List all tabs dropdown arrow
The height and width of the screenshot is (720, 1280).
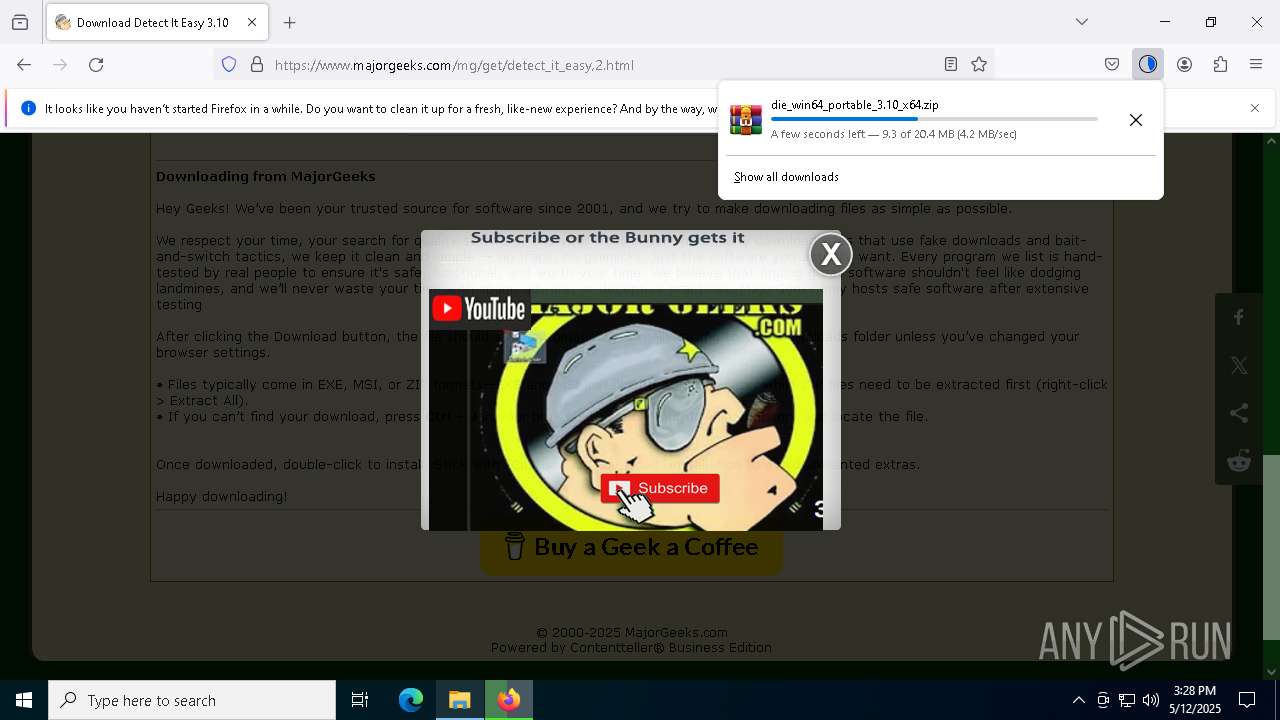[x=1082, y=22]
